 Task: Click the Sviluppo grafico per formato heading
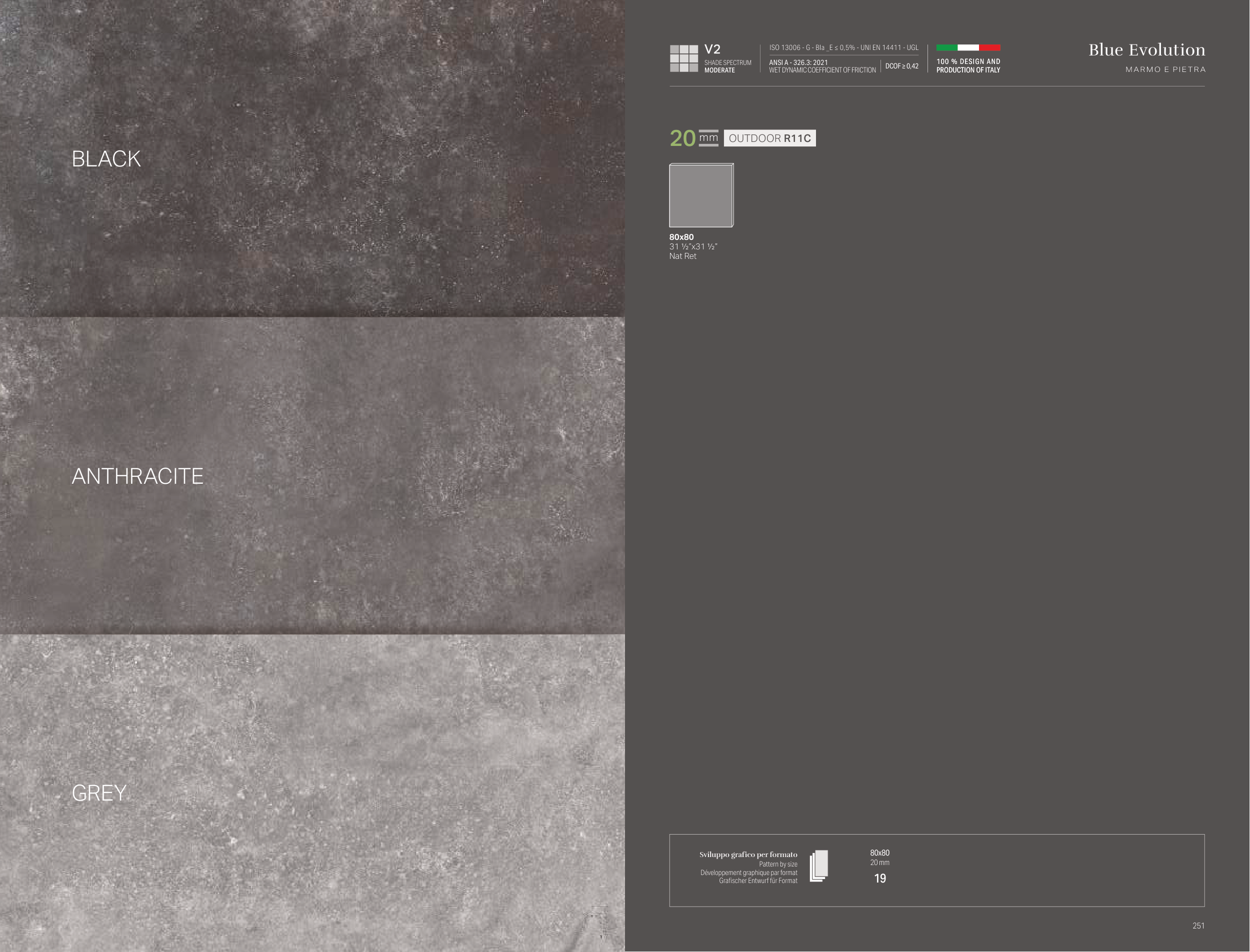point(747,855)
